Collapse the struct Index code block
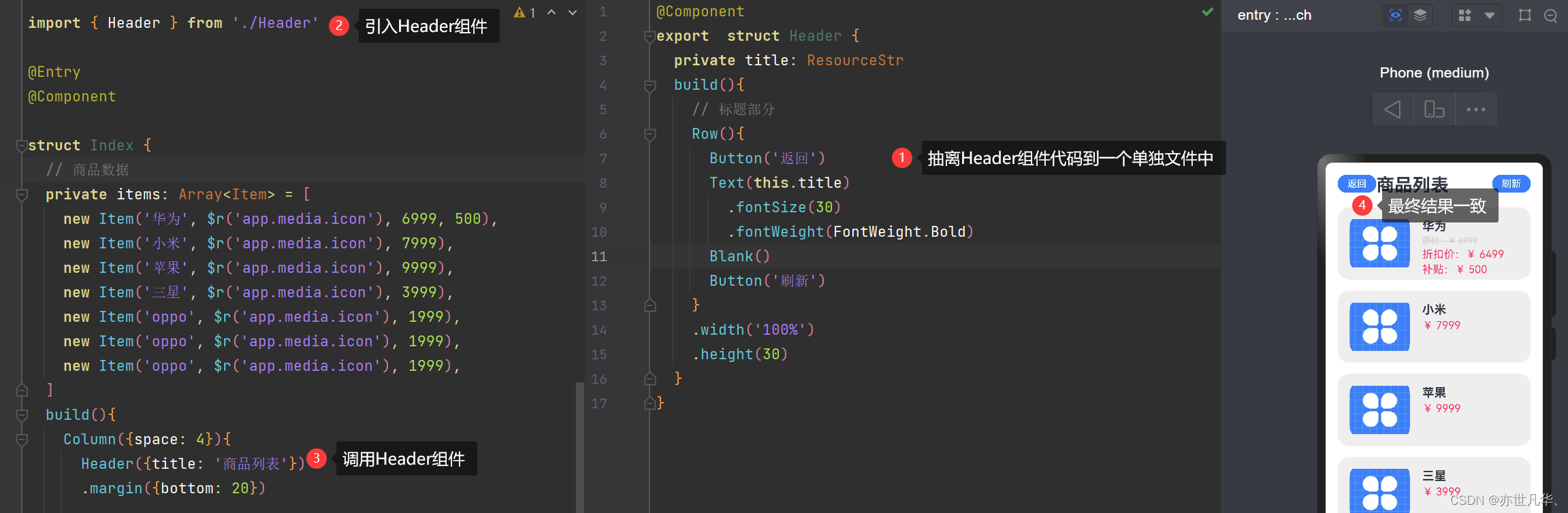The image size is (1568, 513). coord(21,146)
